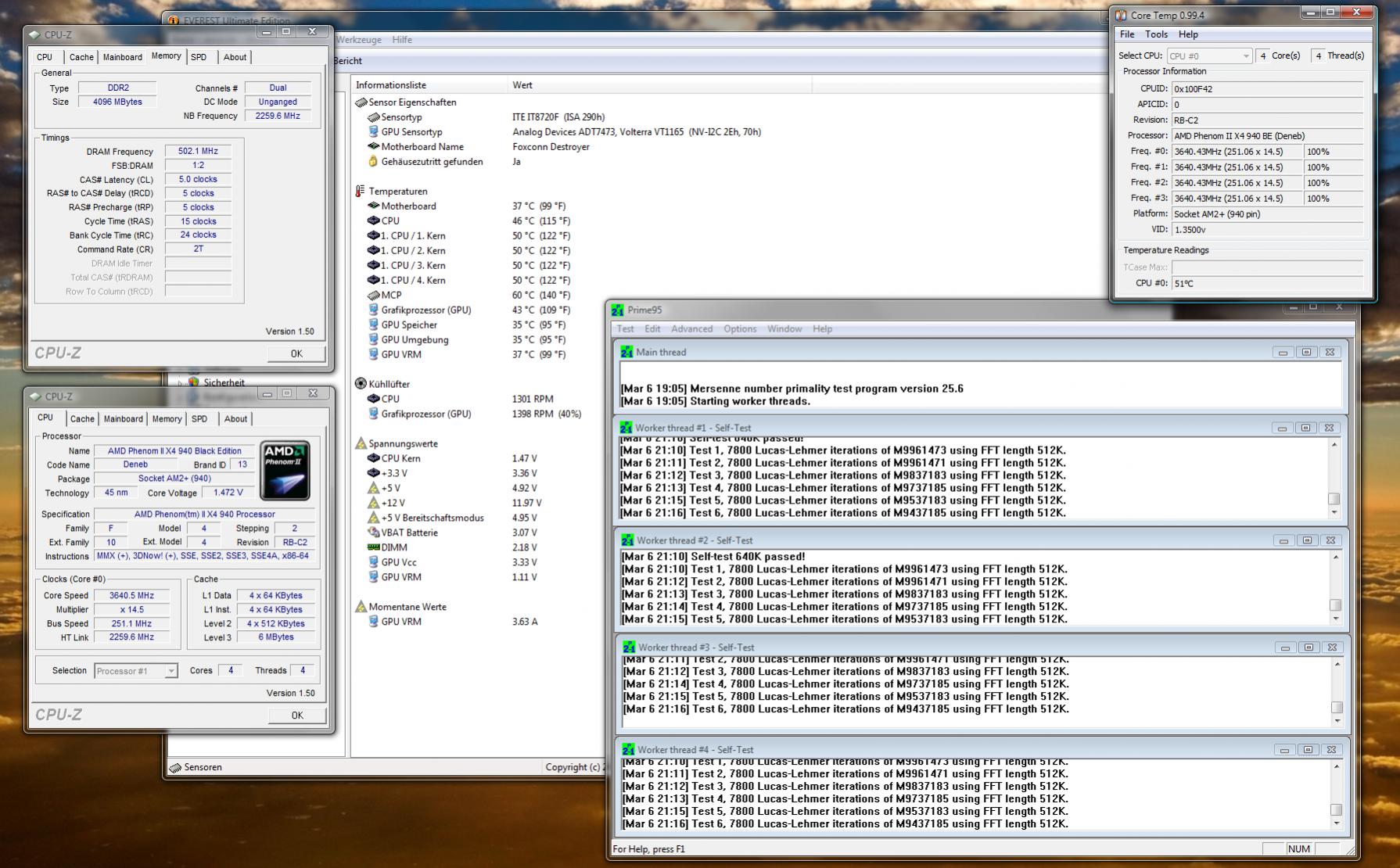Click the 'For Help, press F1' status text

coord(648,849)
